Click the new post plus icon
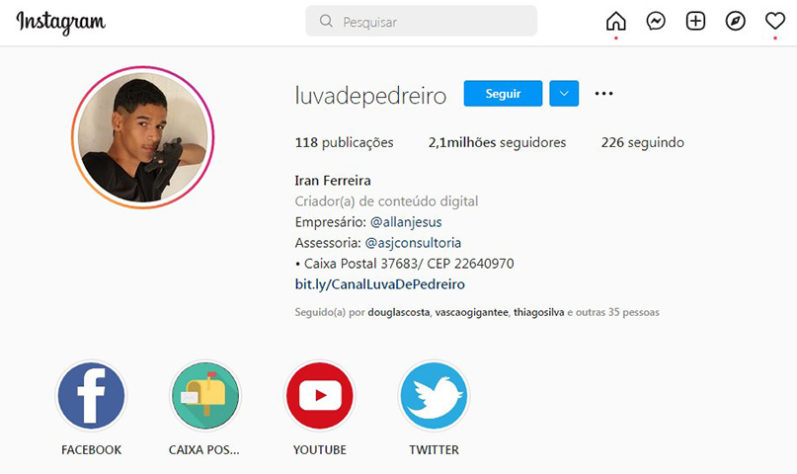 click(x=695, y=21)
